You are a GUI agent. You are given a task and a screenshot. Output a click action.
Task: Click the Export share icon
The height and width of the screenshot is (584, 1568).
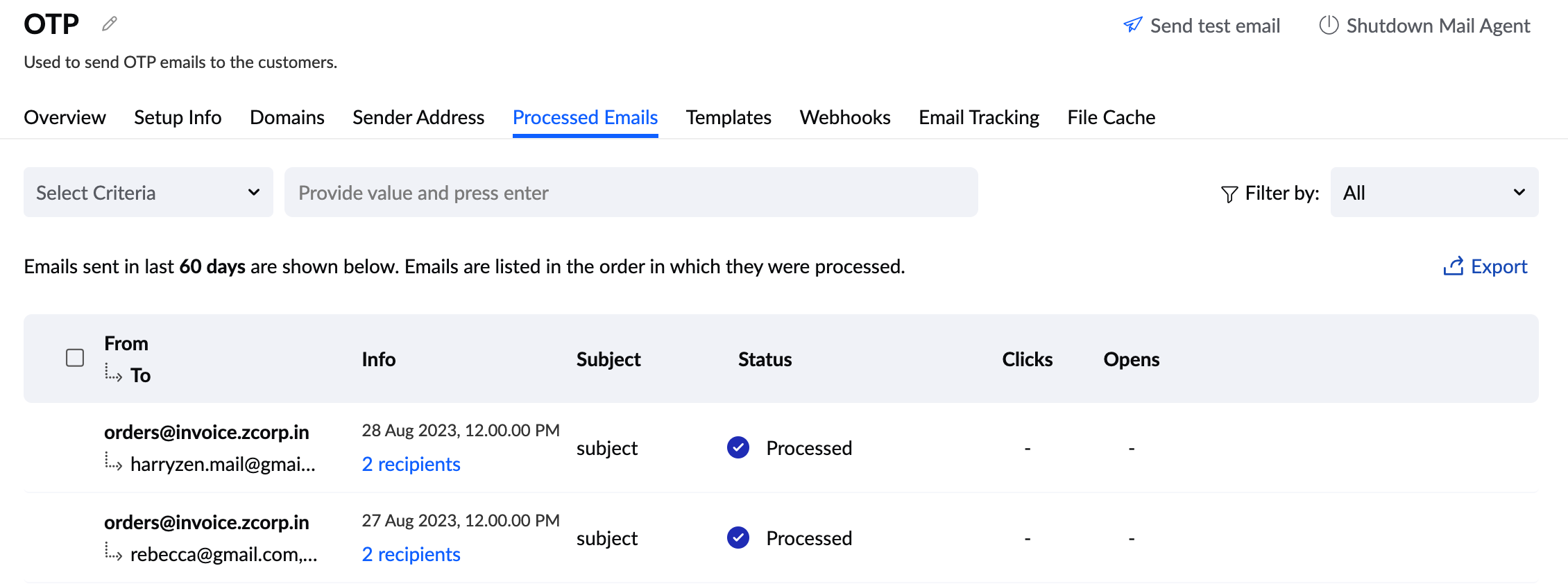click(x=1453, y=266)
